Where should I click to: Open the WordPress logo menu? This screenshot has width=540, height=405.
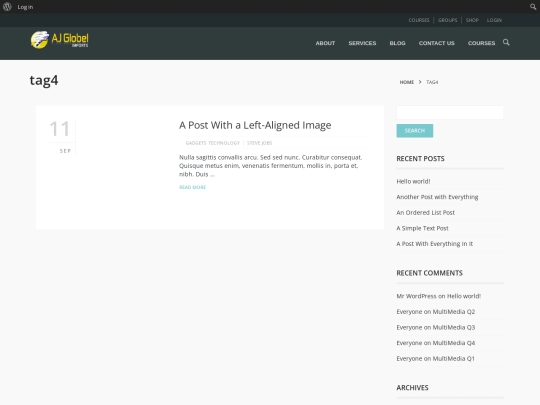point(7,7)
